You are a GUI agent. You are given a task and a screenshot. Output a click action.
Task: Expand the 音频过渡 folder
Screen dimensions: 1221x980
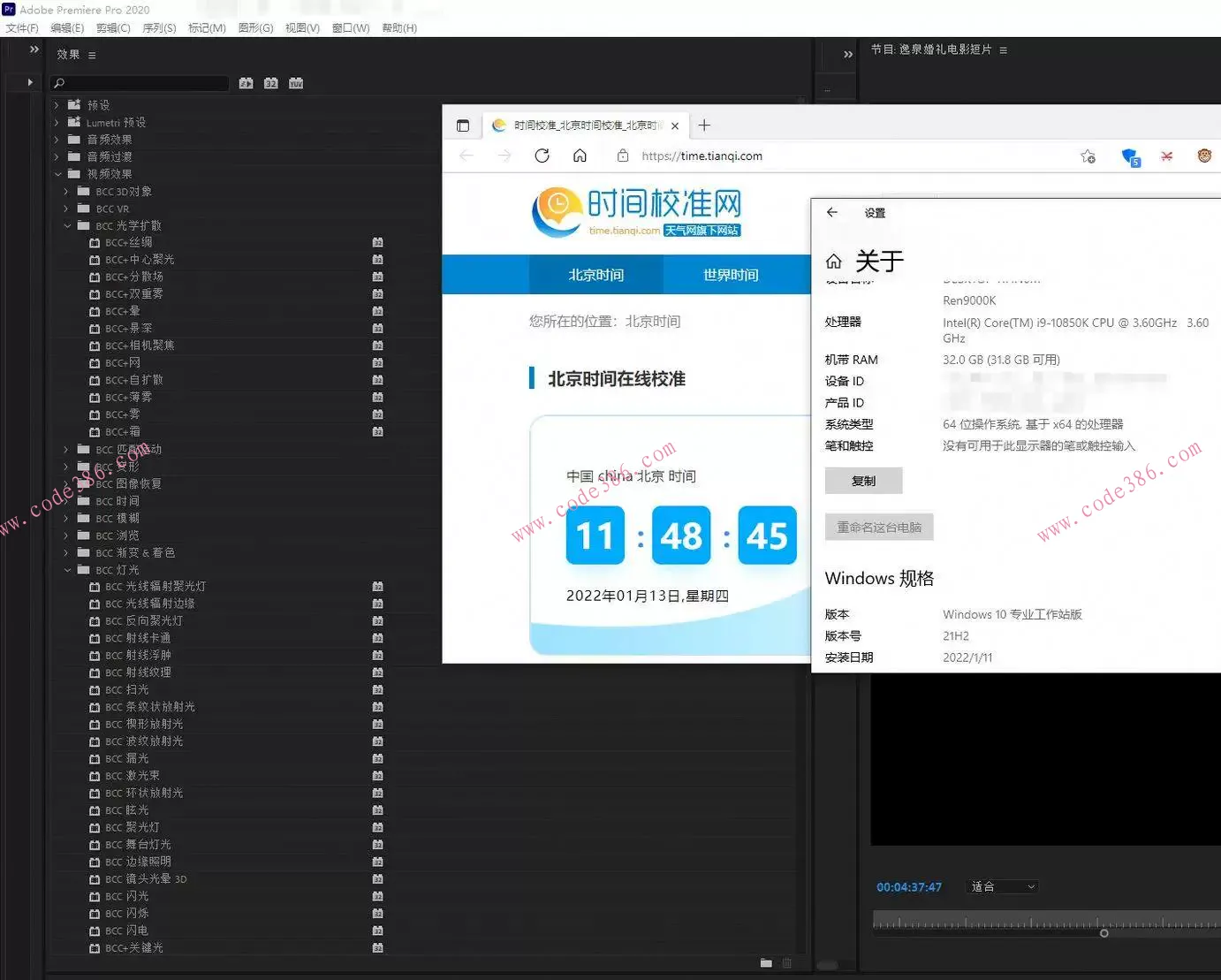[x=57, y=156]
